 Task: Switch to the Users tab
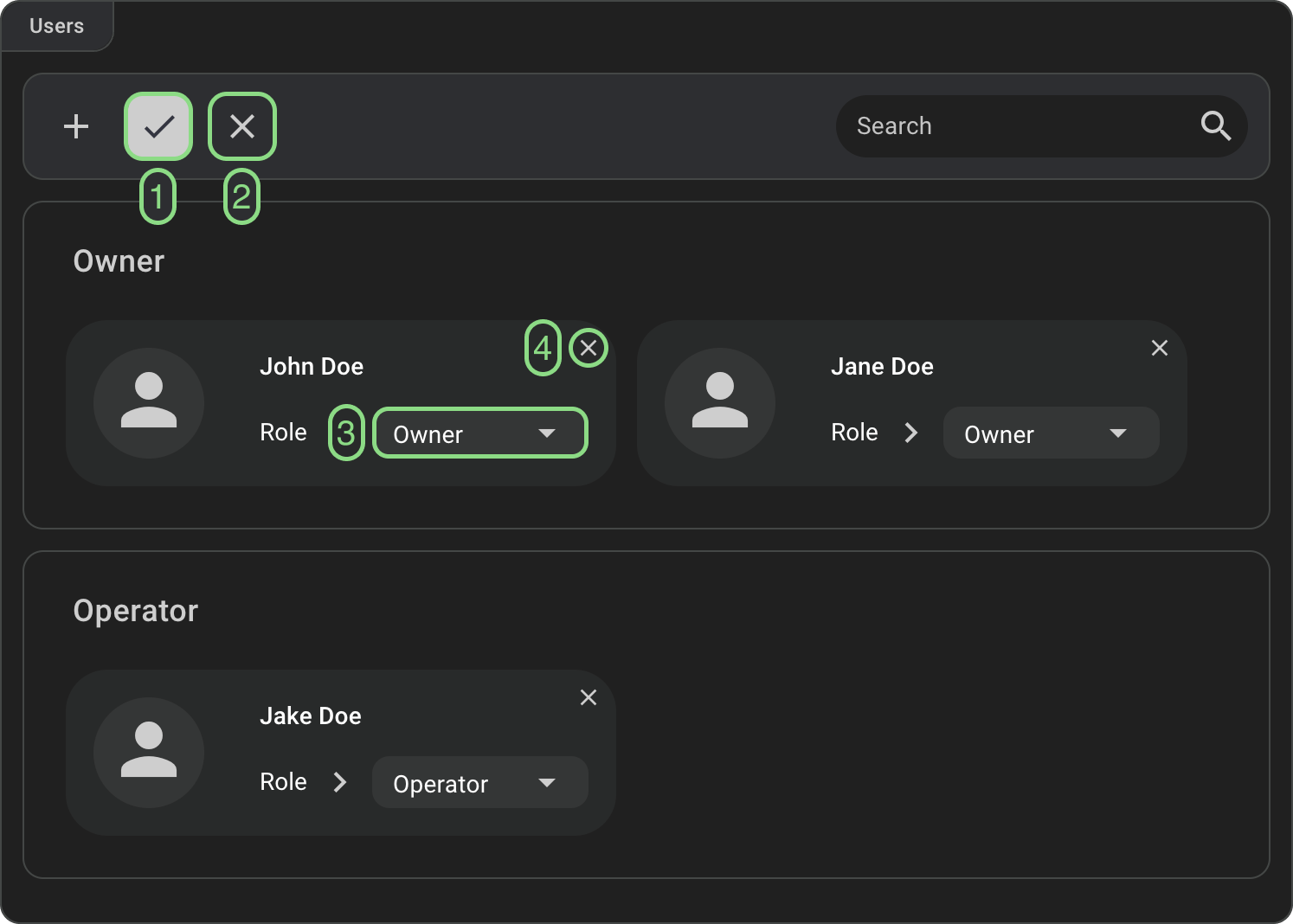[57, 26]
